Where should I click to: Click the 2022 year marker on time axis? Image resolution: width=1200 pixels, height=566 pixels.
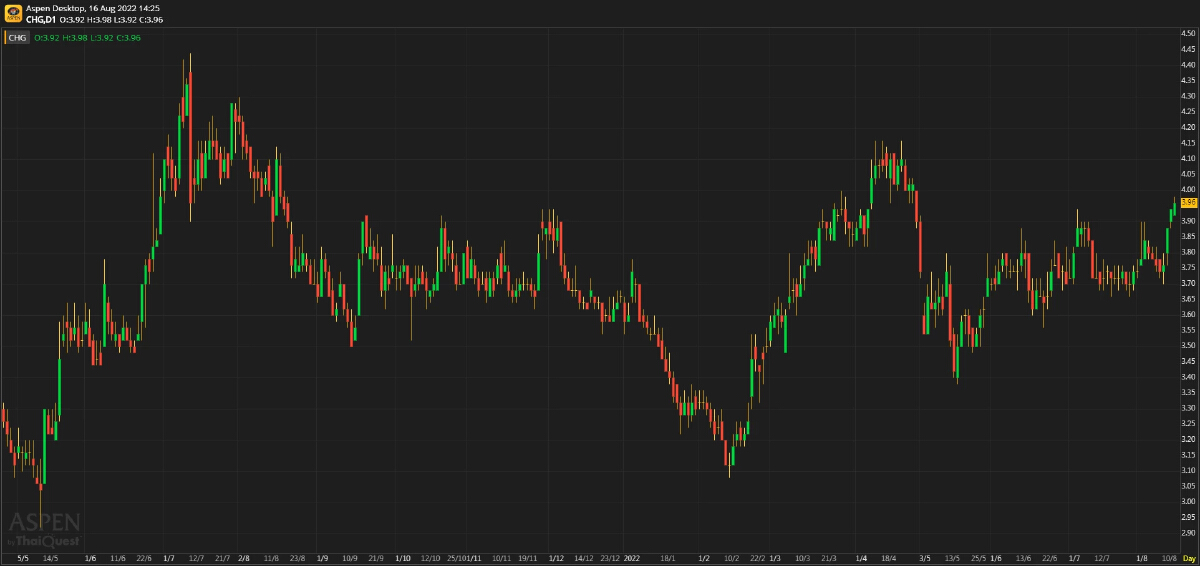631,557
